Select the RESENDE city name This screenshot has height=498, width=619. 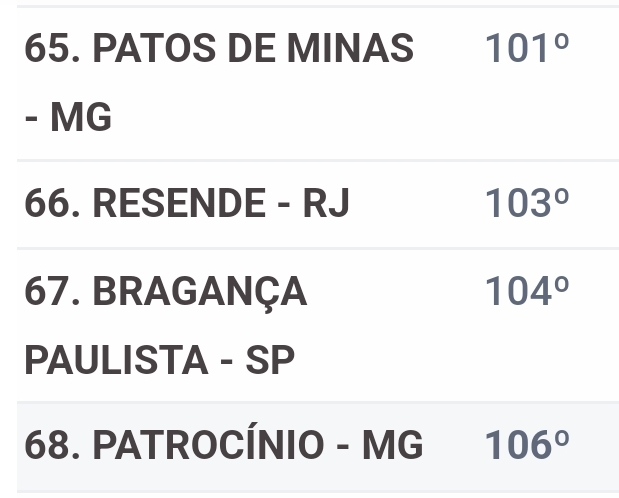[x=178, y=204]
